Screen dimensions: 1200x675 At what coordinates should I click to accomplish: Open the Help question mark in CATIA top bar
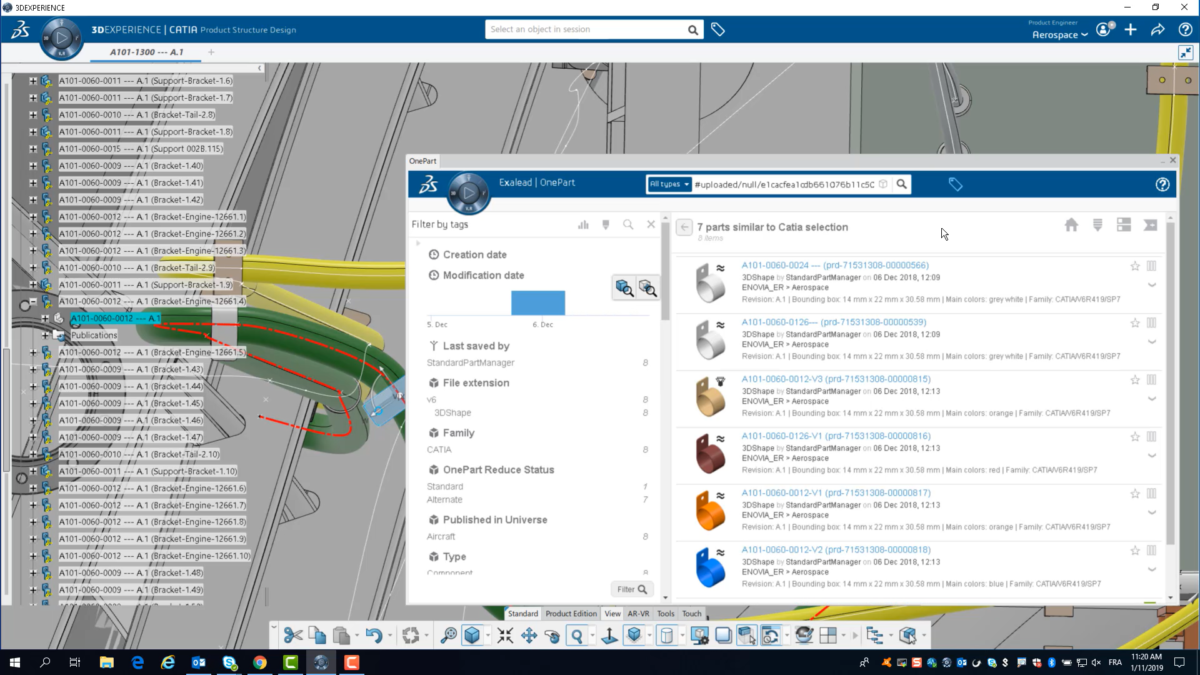pyautogui.click(x=1185, y=30)
